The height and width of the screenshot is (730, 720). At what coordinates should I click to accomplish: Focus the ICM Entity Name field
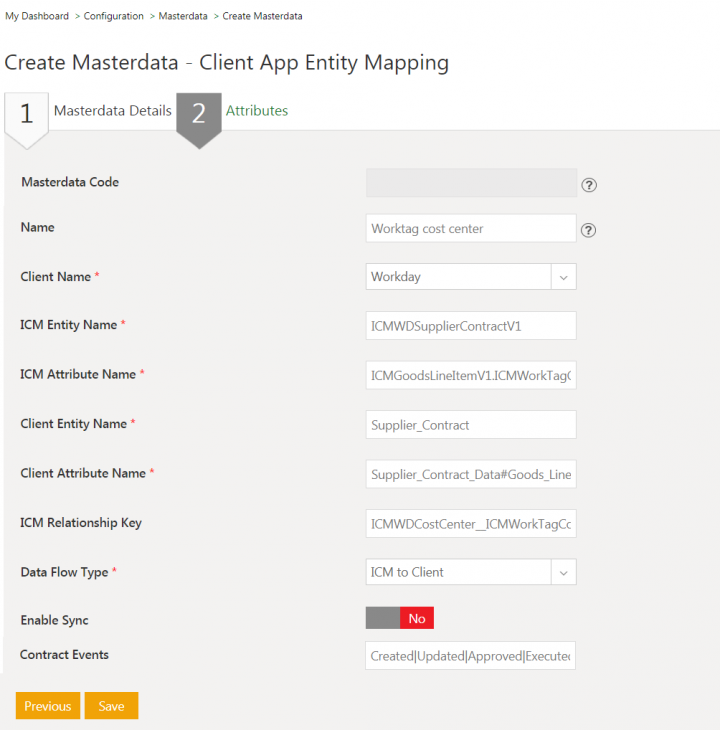point(471,326)
